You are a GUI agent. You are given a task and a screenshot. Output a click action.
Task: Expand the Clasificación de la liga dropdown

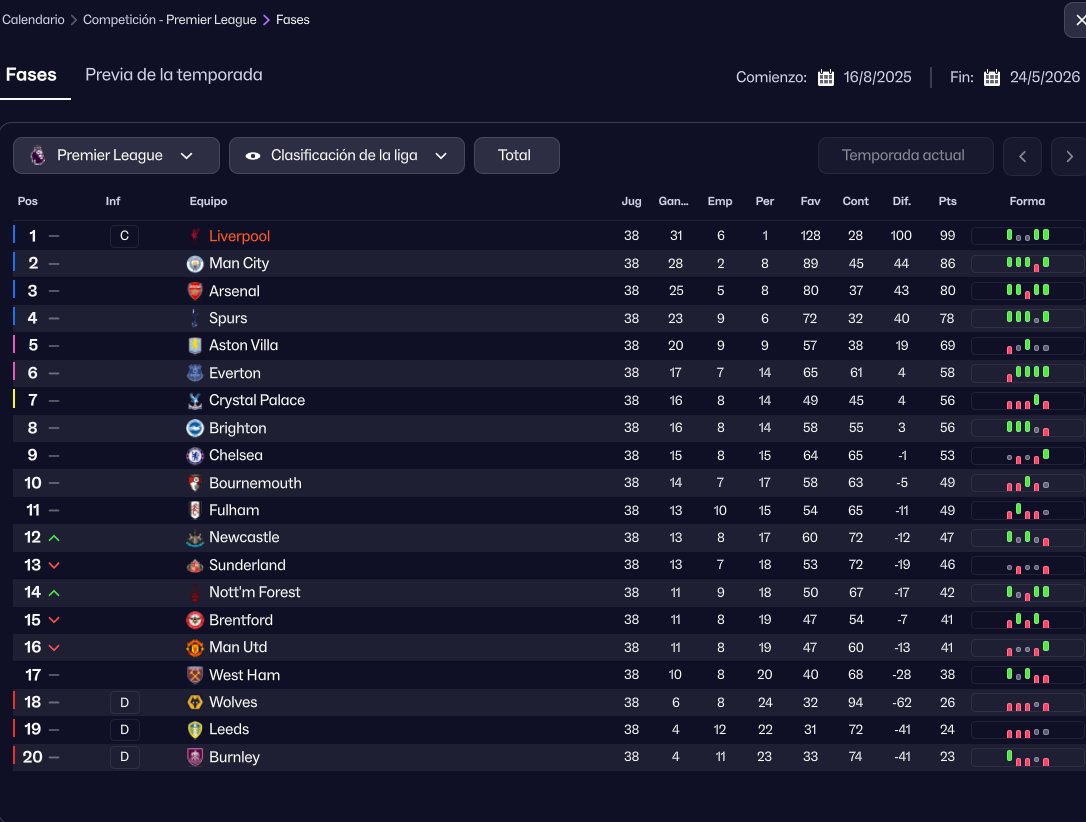point(346,156)
